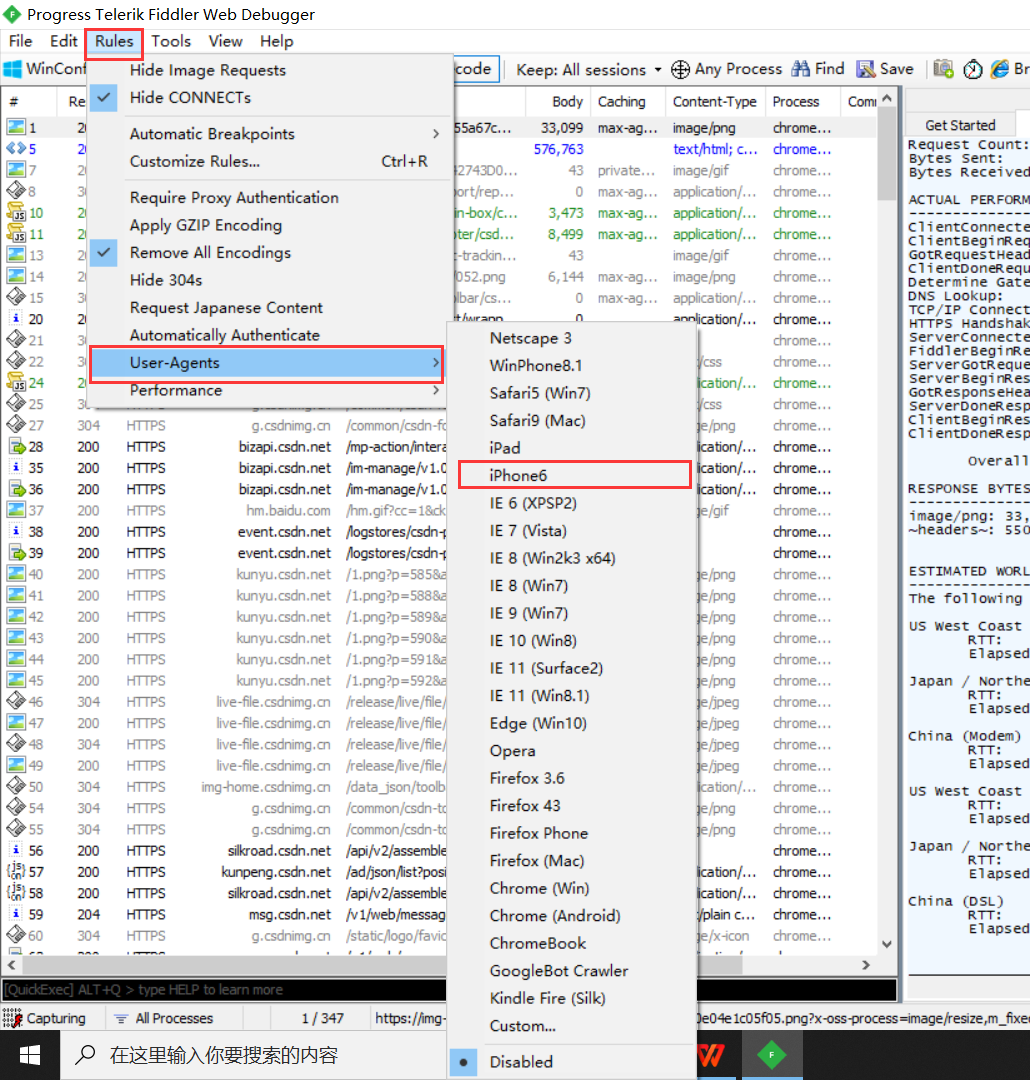
Task: Click the Fiddler icon in the taskbar
Action: click(772, 1055)
